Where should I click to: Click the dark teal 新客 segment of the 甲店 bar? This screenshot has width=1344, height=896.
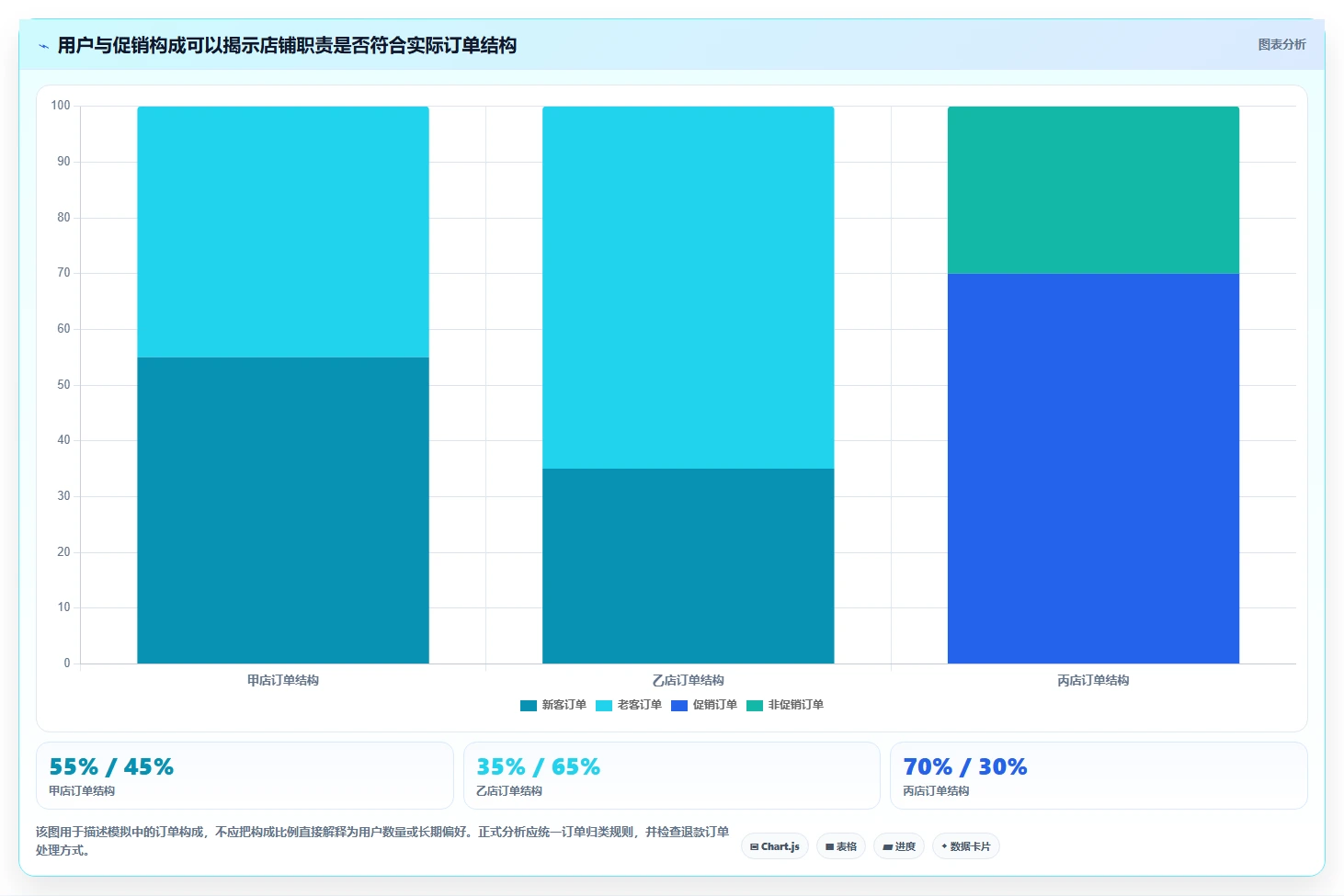(x=283, y=510)
